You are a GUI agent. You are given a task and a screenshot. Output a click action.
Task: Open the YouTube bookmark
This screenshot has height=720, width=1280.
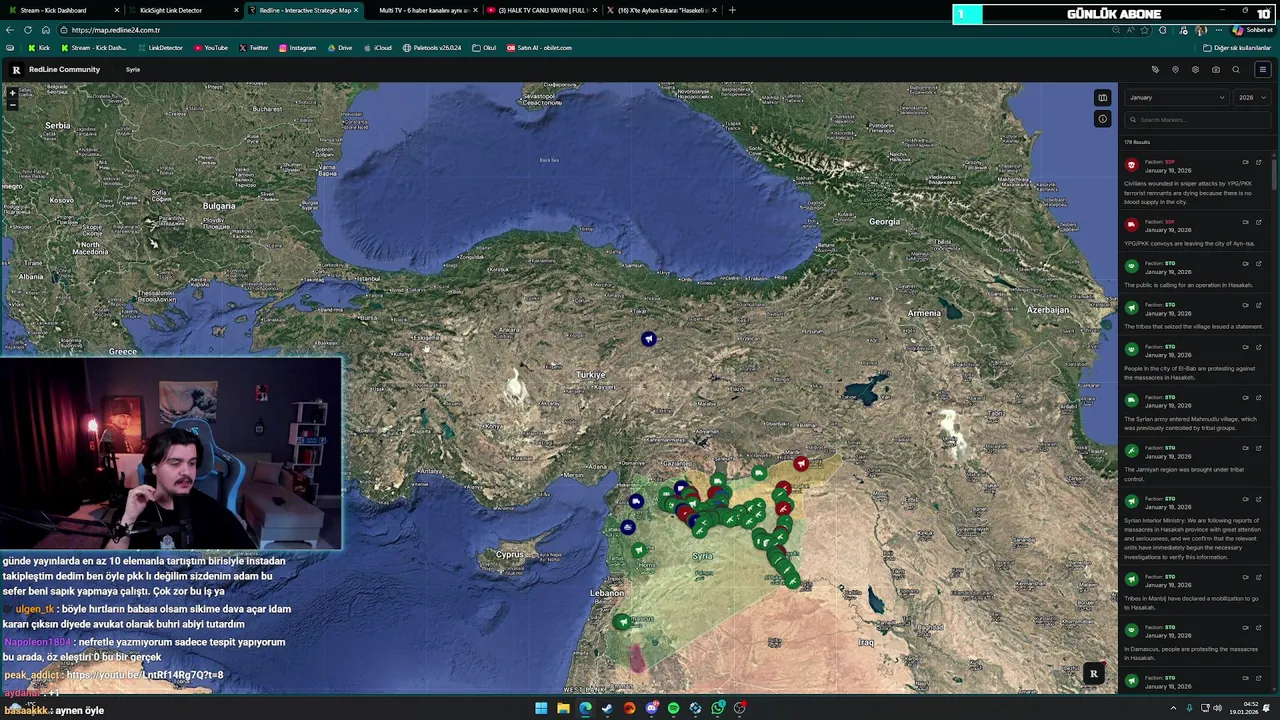211,48
